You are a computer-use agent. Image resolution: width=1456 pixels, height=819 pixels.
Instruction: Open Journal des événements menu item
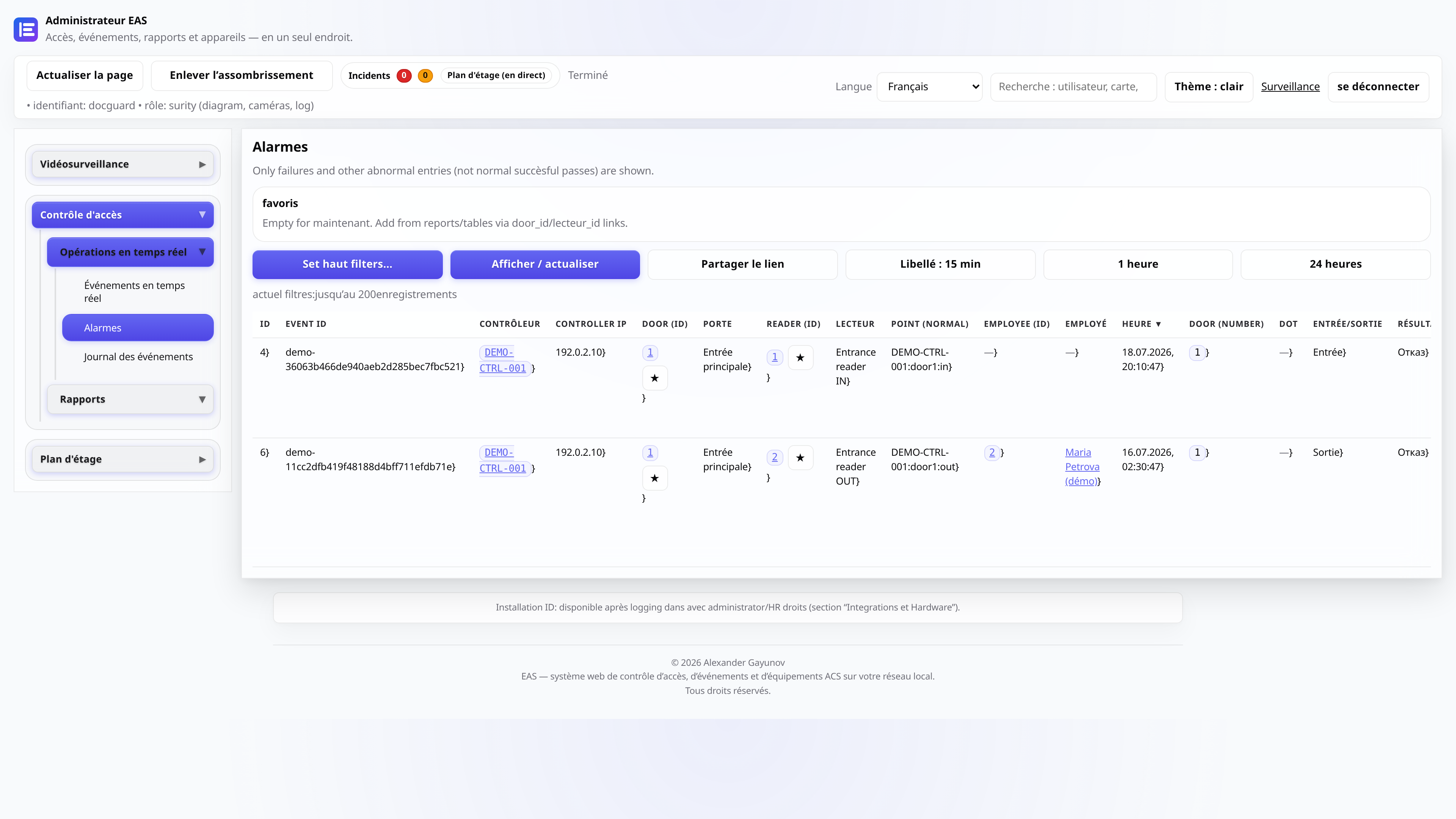pos(138,357)
